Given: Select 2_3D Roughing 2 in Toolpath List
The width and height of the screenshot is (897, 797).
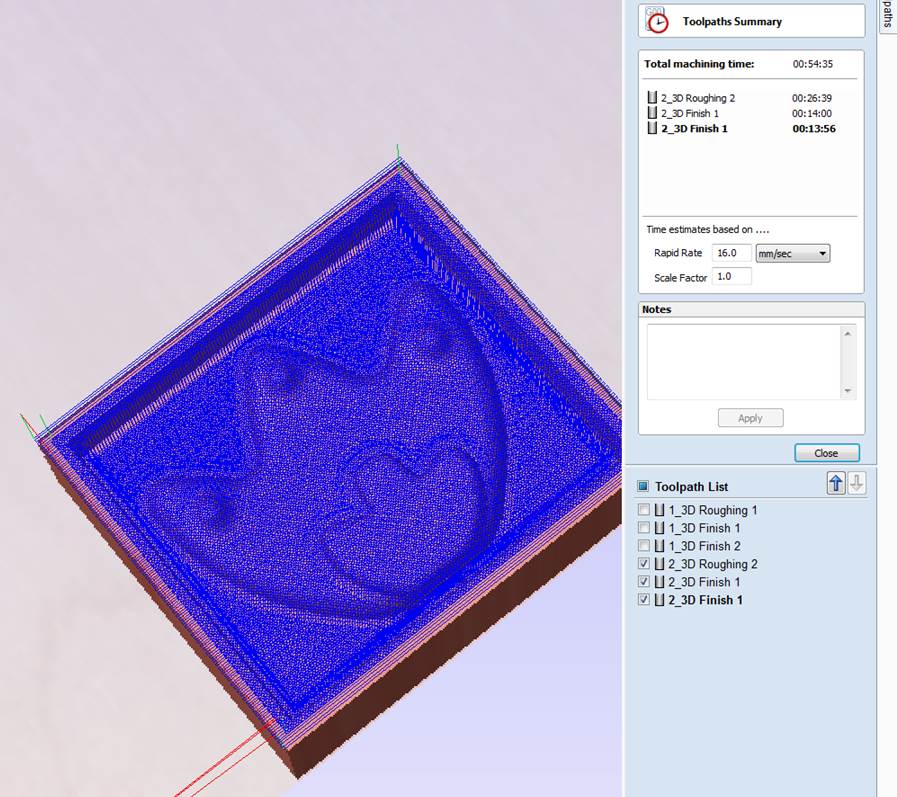Looking at the screenshot, I should click(x=713, y=564).
